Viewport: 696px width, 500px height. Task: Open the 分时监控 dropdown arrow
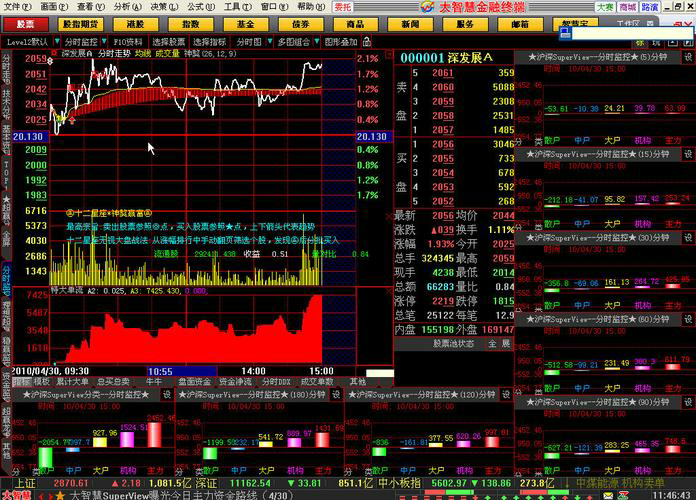coord(104,41)
